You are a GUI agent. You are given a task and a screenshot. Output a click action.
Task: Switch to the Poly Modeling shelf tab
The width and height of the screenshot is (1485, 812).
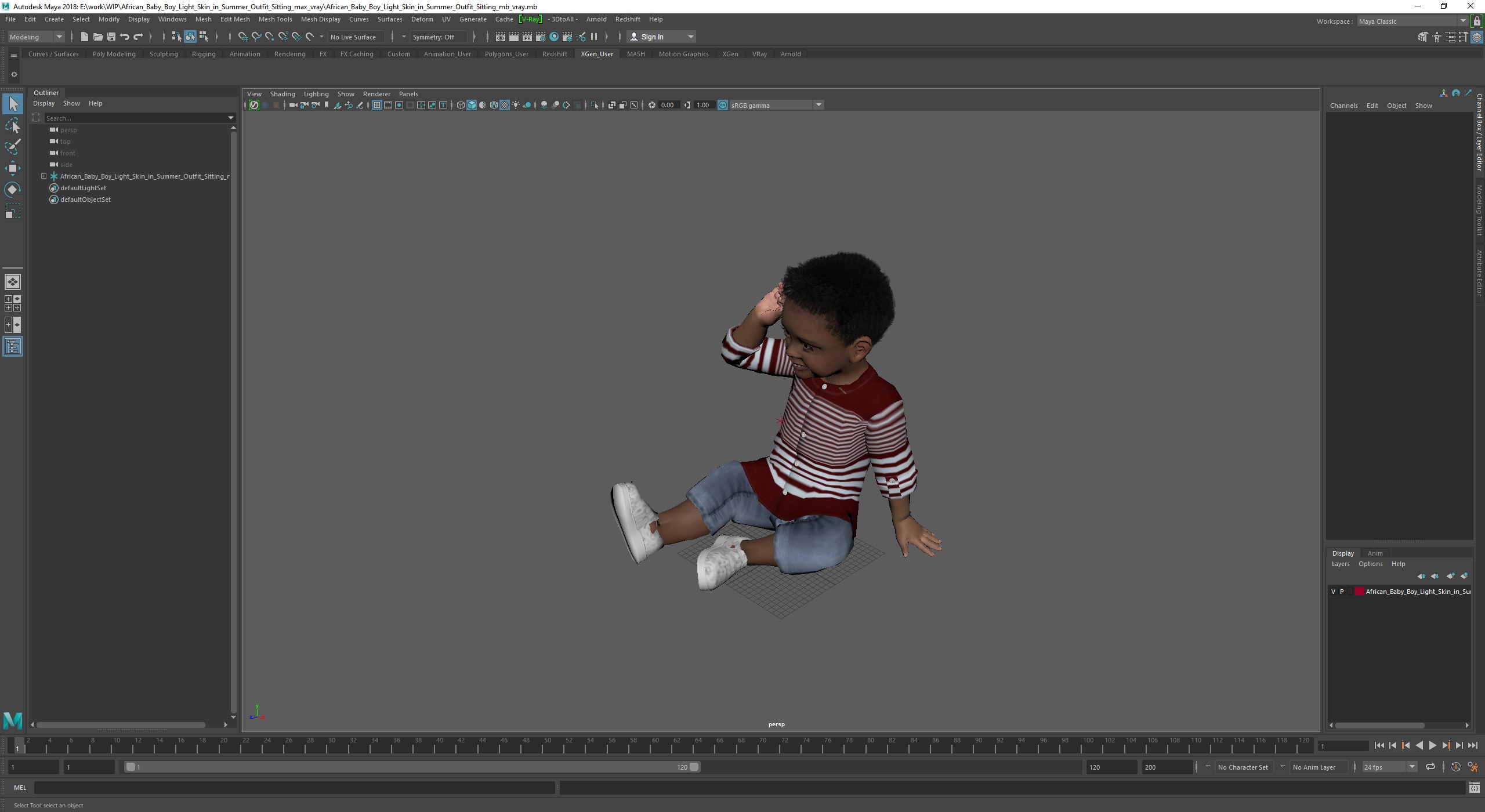114,54
